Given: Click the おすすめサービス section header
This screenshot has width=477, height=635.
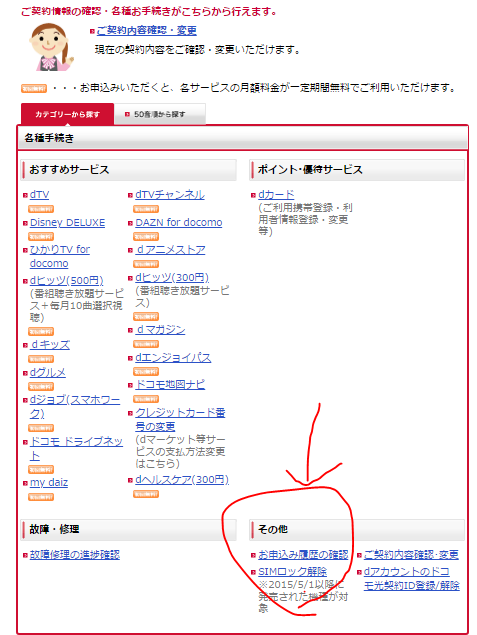Looking at the screenshot, I should click(x=128, y=170).
